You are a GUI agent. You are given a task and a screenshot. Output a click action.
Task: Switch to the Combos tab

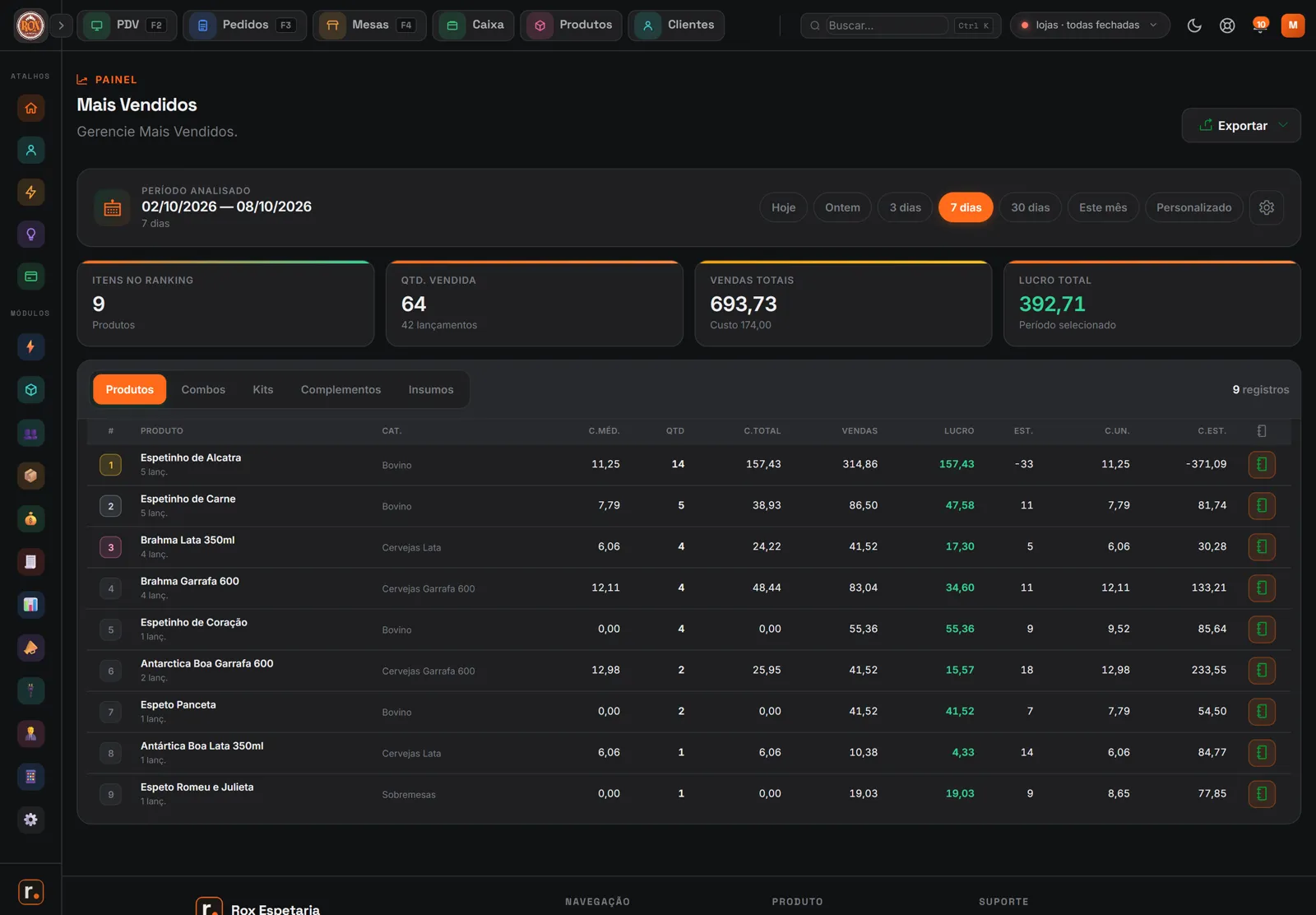[203, 389]
